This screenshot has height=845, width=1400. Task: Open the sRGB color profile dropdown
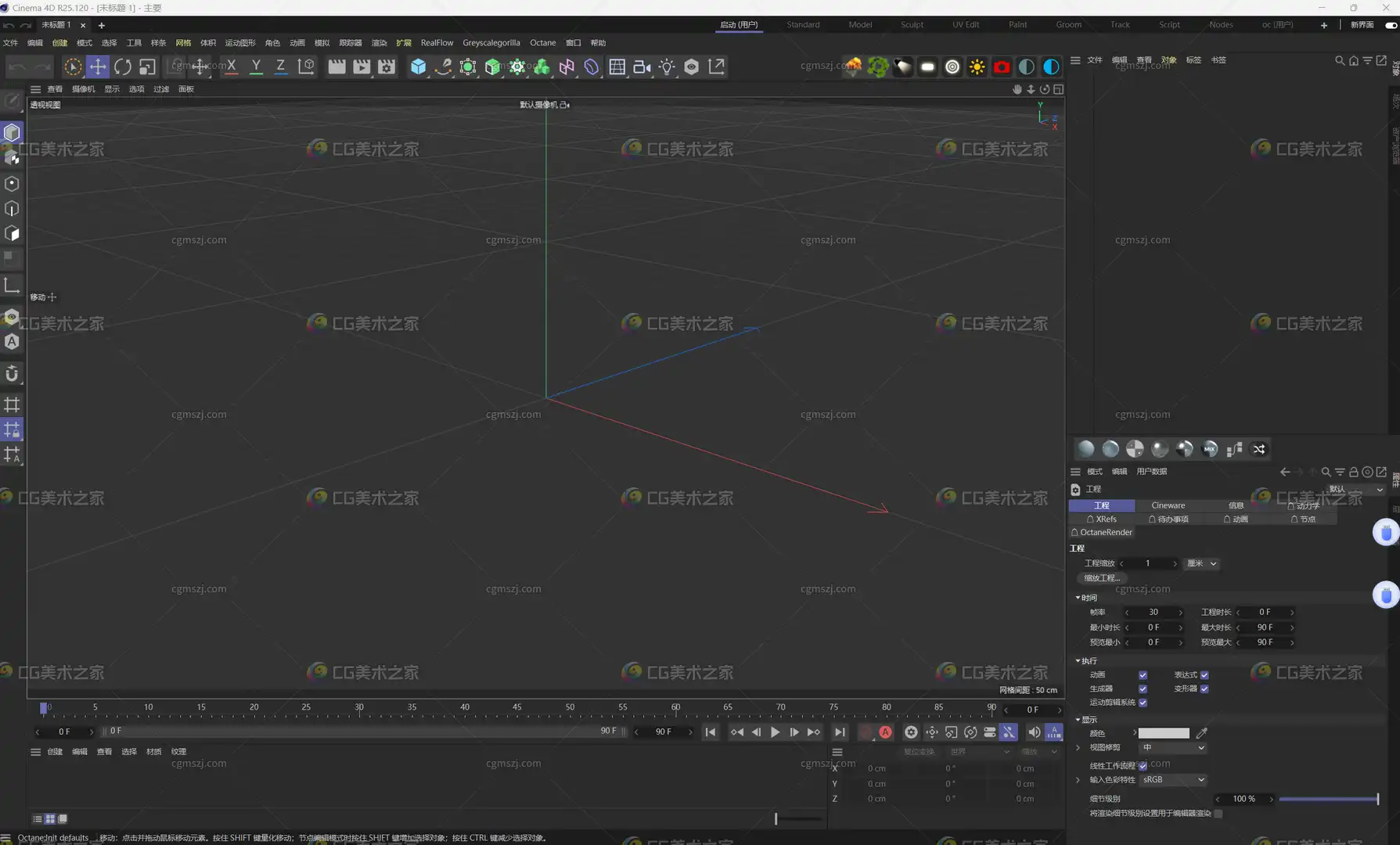(x=1172, y=780)
